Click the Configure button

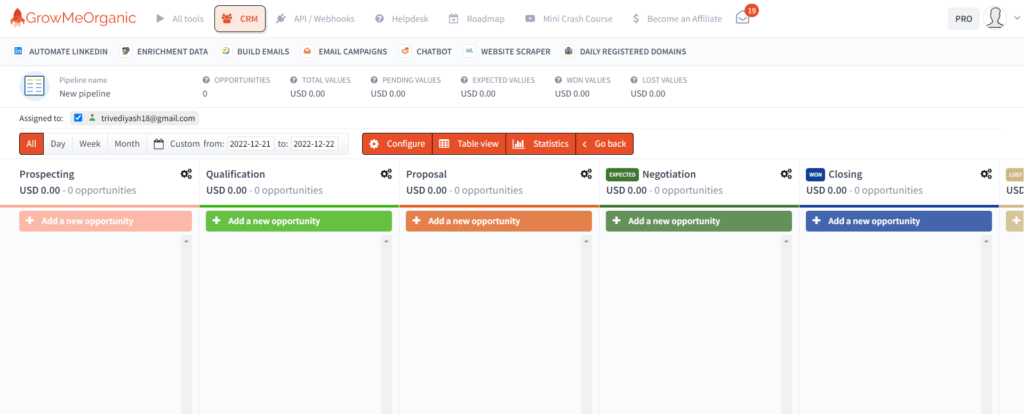tap(397, 144)
